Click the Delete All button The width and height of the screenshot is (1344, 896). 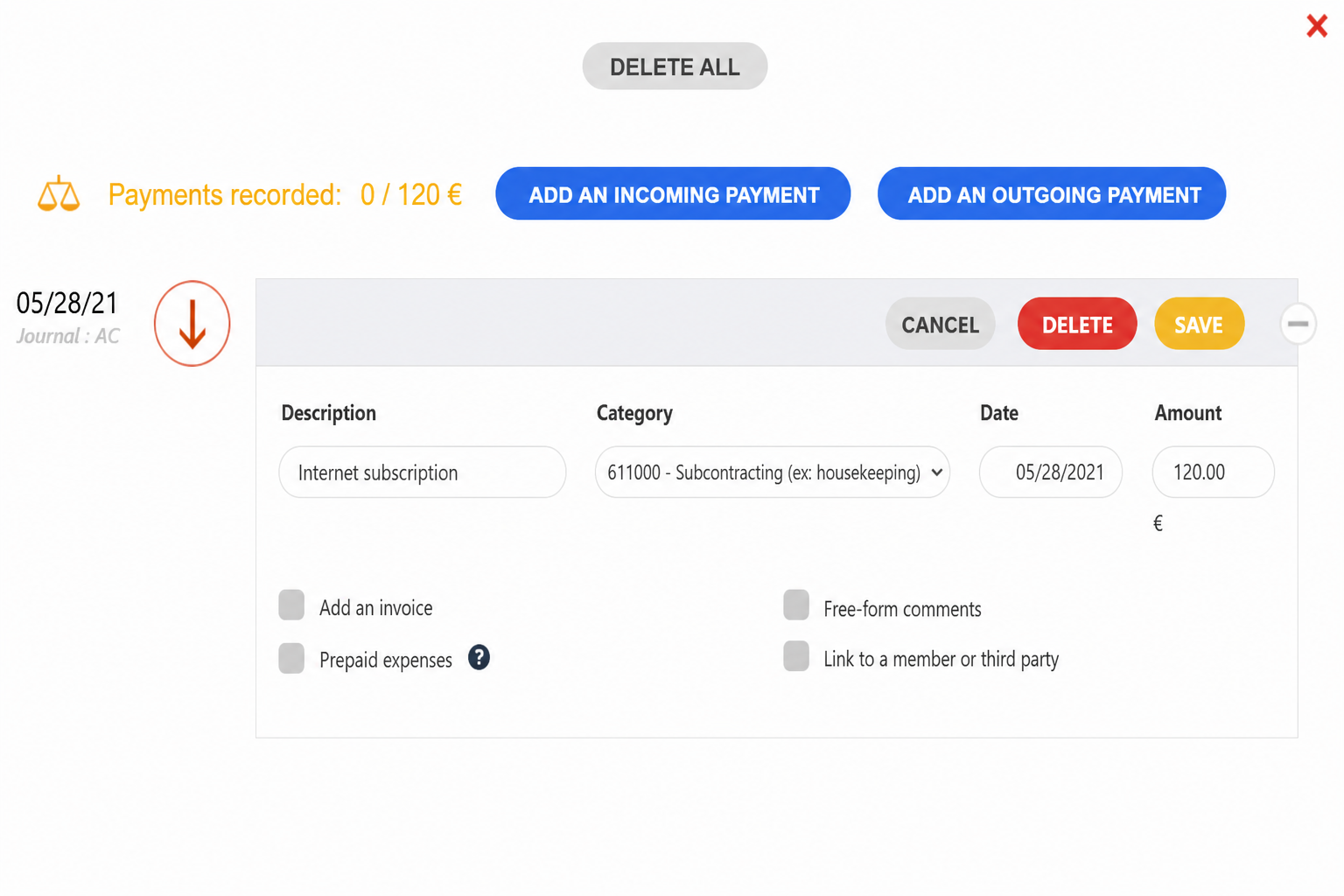[x=675, y=66]
